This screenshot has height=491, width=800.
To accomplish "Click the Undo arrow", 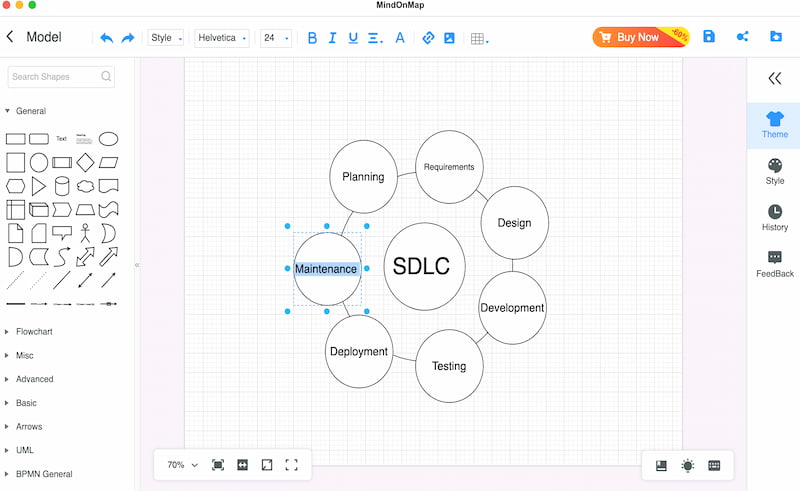I will [106, 38].
